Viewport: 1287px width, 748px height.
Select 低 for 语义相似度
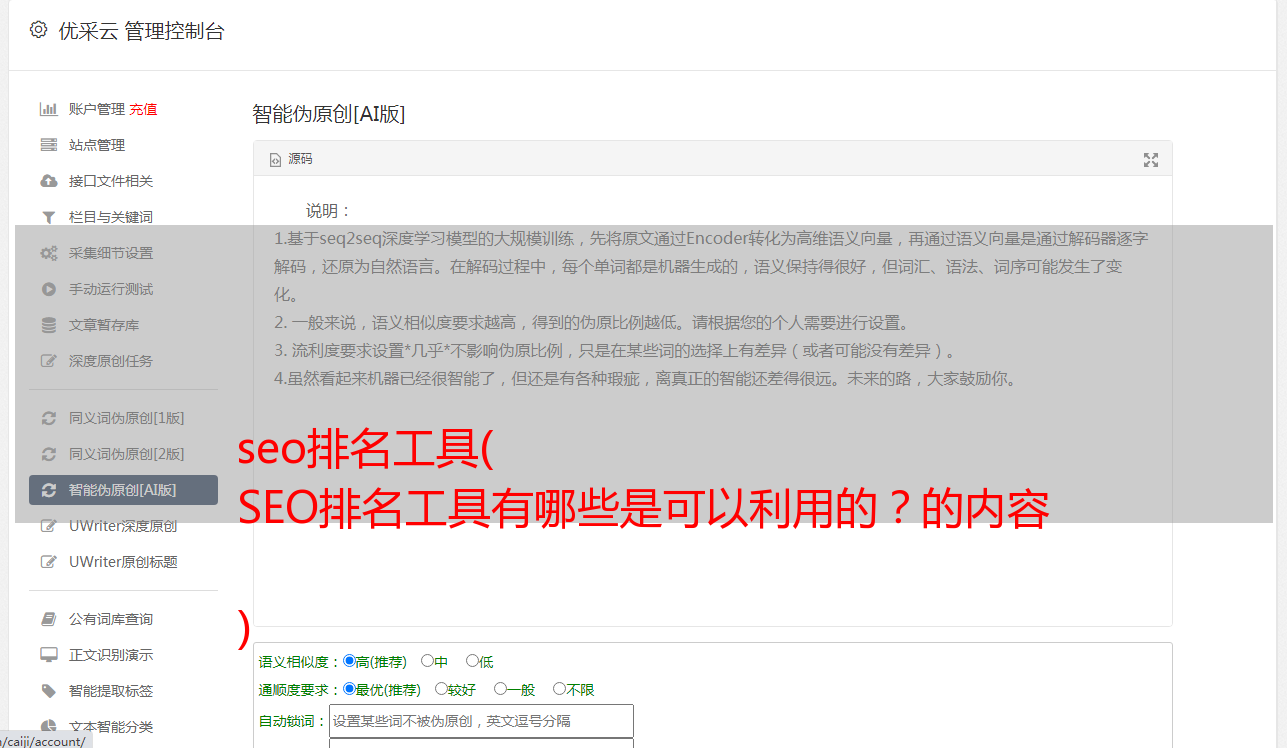pyautogui.click(x=479, y=661)
